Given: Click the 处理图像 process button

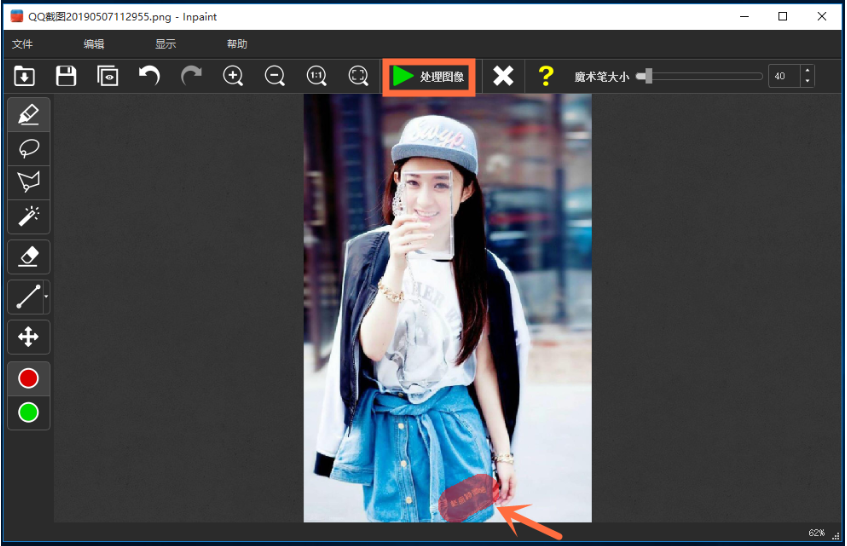Looking at the screenshot, I should coord(429,76).
